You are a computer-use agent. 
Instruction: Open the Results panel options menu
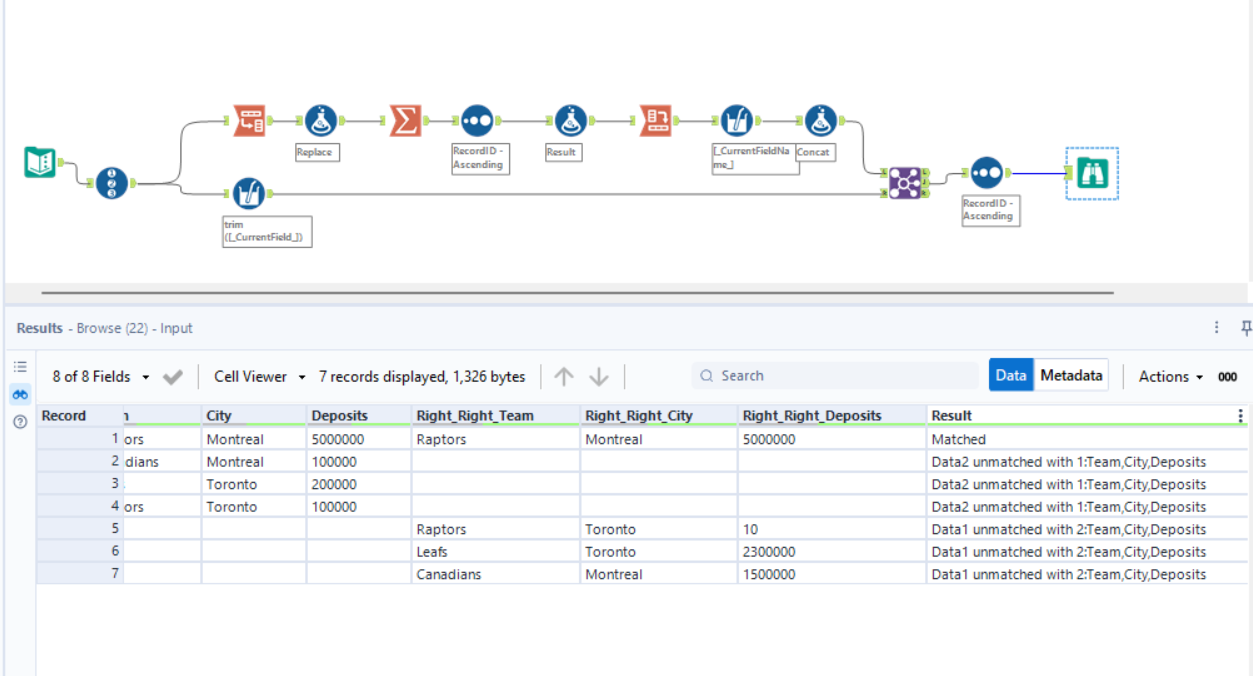pyautogui.click(x=1216, y=327)
